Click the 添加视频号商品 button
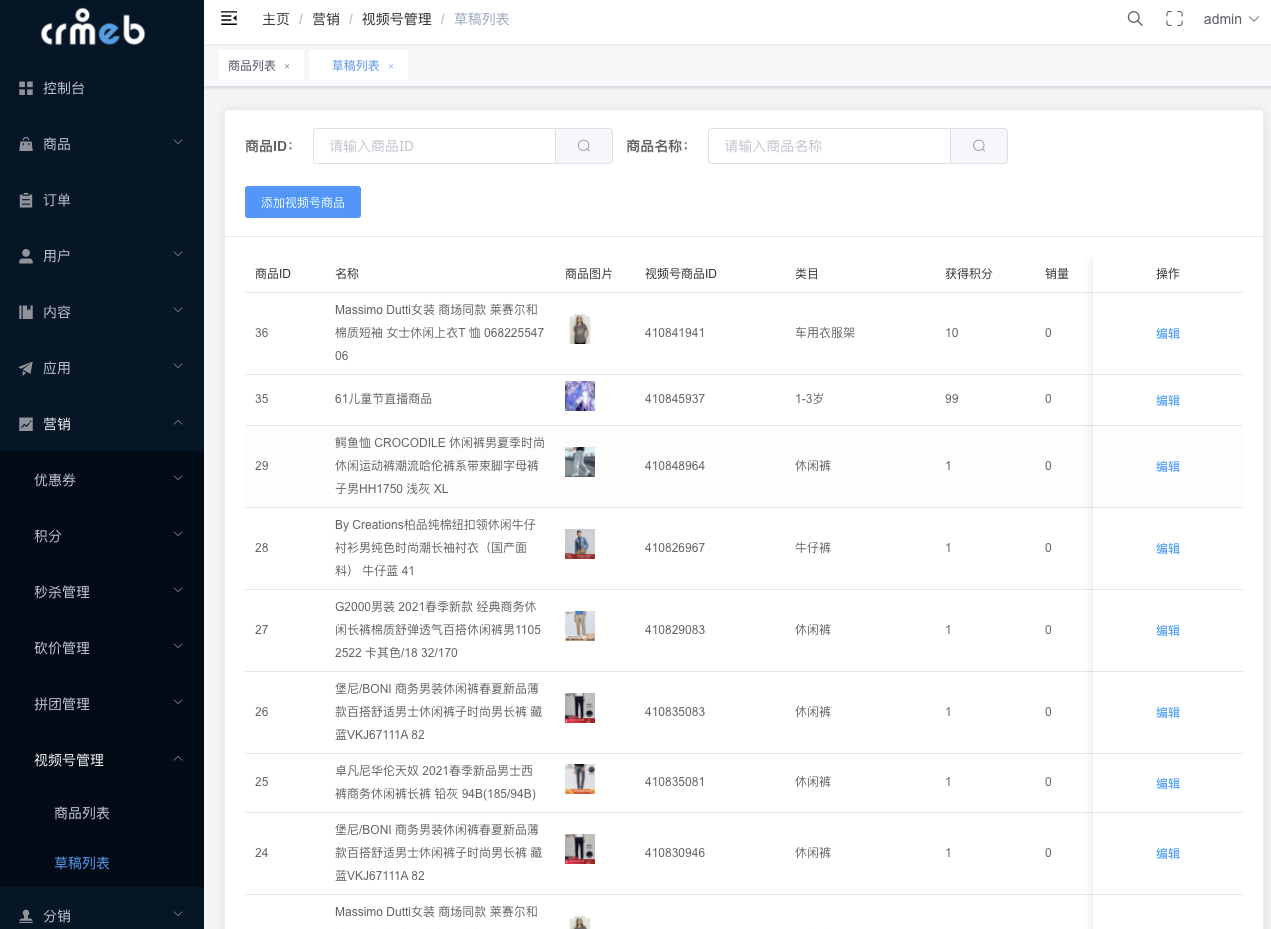The height and width of the screenshot is (929, 1271). [x=302, y=201]
